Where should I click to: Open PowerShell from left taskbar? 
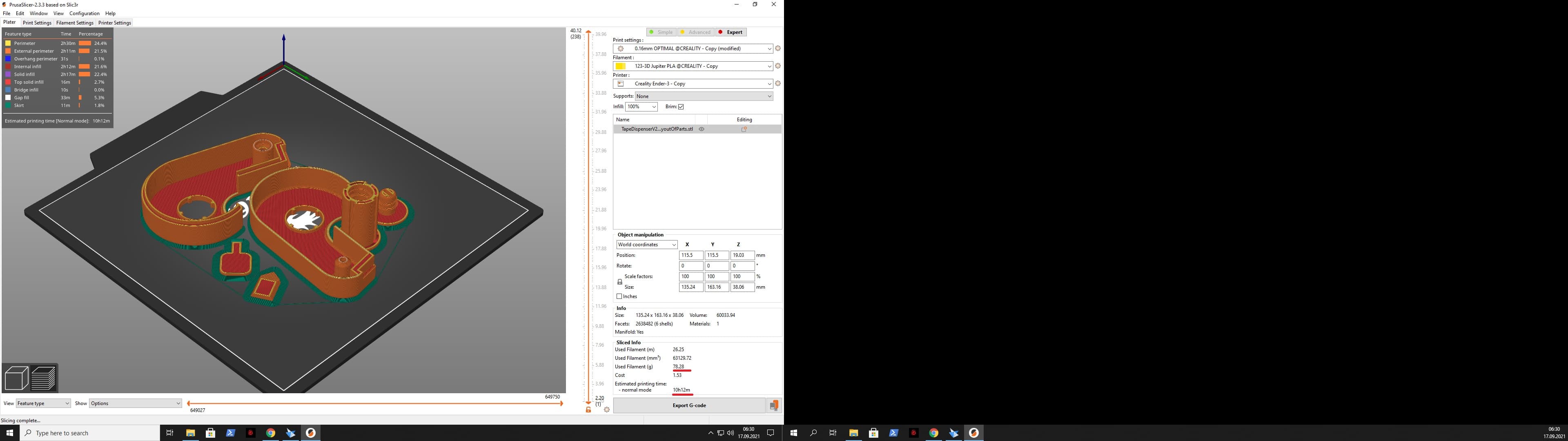coord(230,433)
